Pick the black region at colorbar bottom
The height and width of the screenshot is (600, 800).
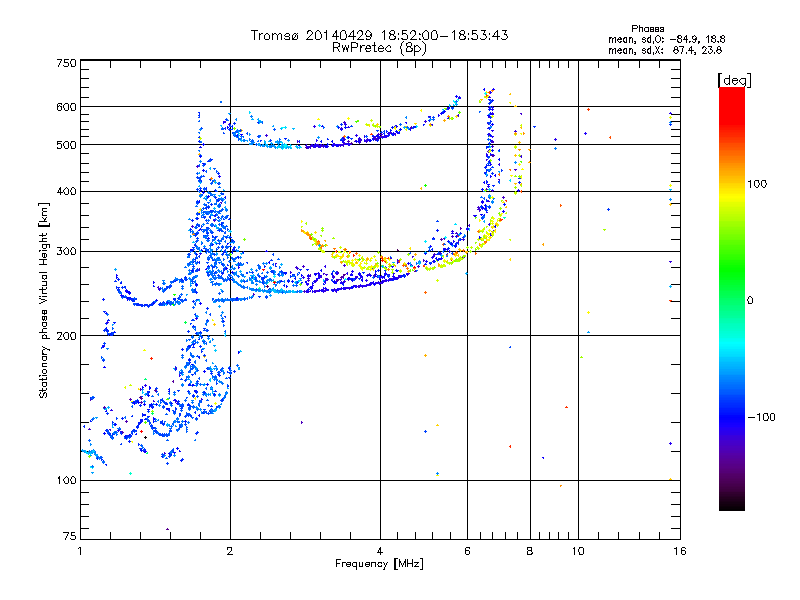732,503
